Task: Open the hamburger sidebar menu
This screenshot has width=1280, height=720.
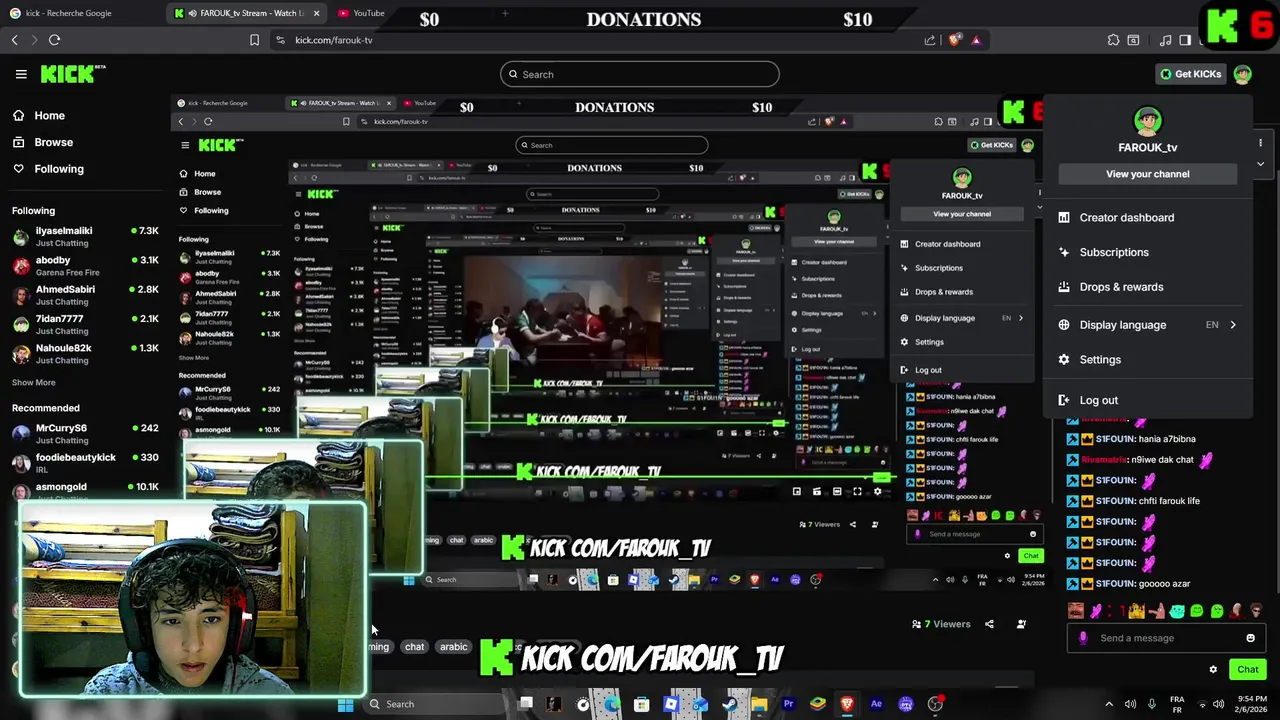Action: click(21, 74)
